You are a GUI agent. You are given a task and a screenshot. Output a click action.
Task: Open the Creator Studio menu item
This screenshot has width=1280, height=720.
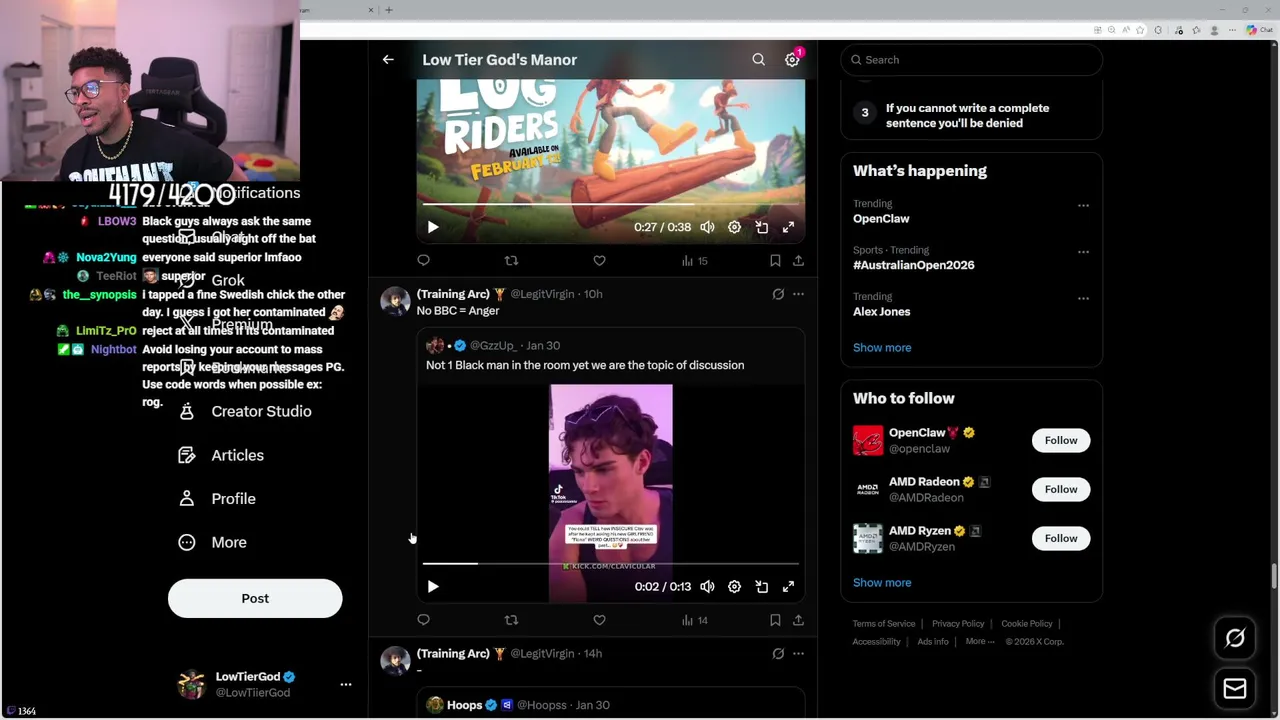tap(245, 411)
